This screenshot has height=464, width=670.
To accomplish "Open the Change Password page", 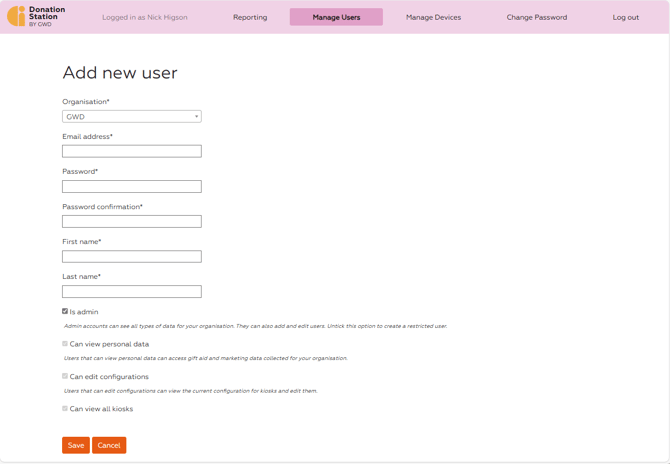I will [537, 17].
